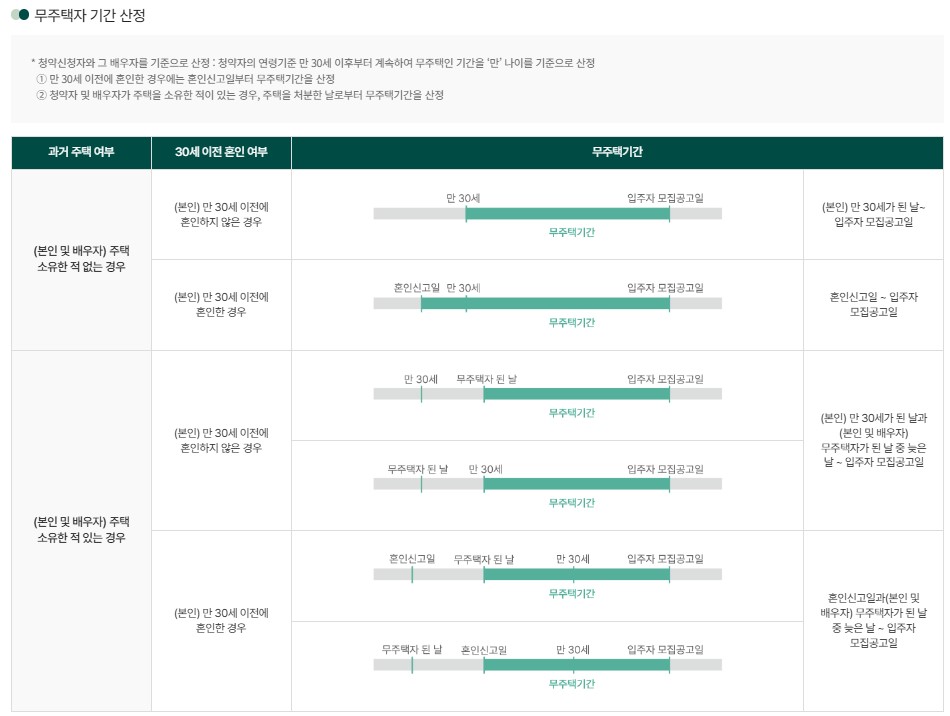Click '무주택자 된 날' label immediately following '만 30세'
Screen dimensions: 950x716
coord(487,379)
